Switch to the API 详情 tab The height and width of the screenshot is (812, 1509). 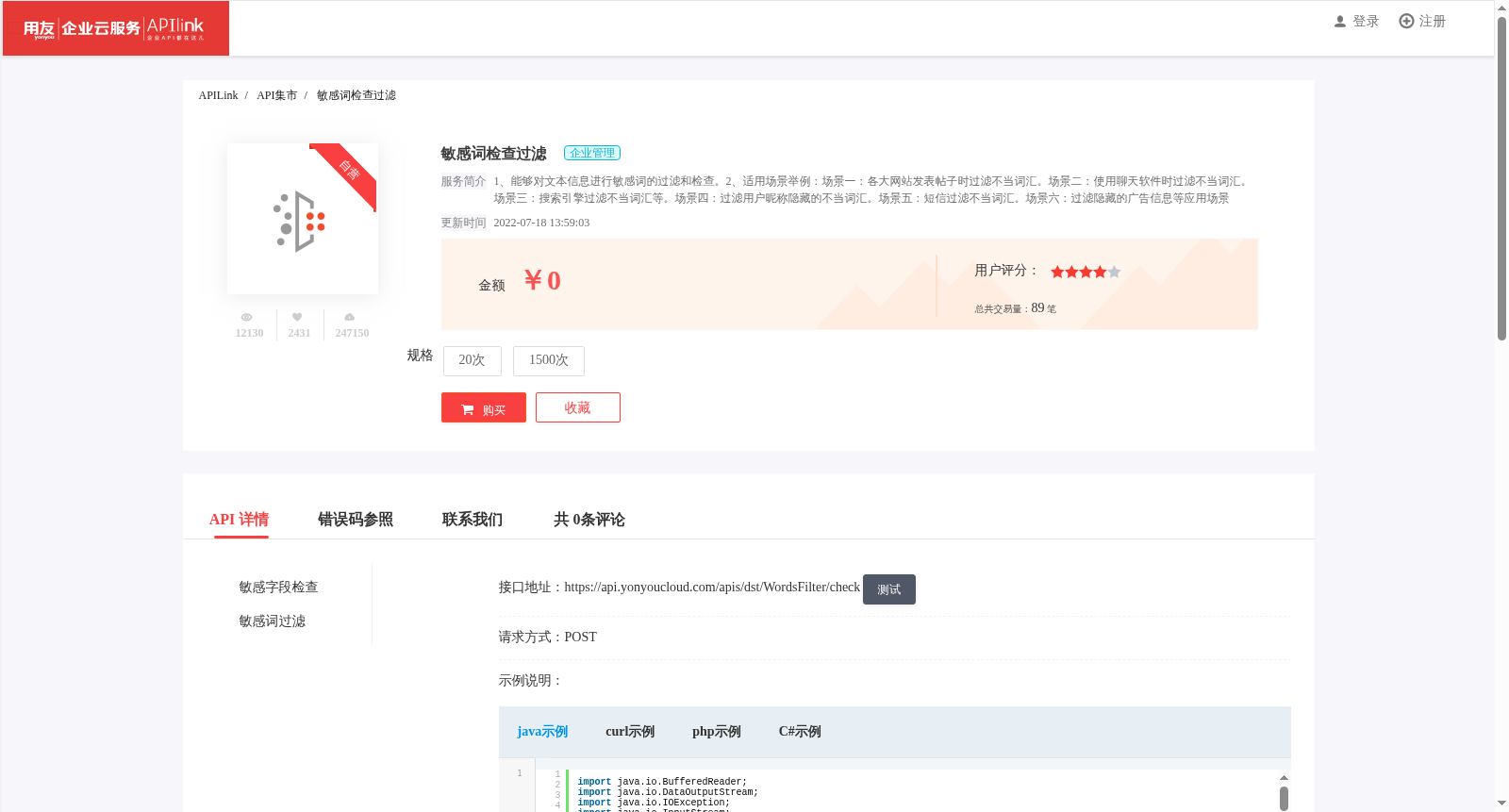(240, 520)
